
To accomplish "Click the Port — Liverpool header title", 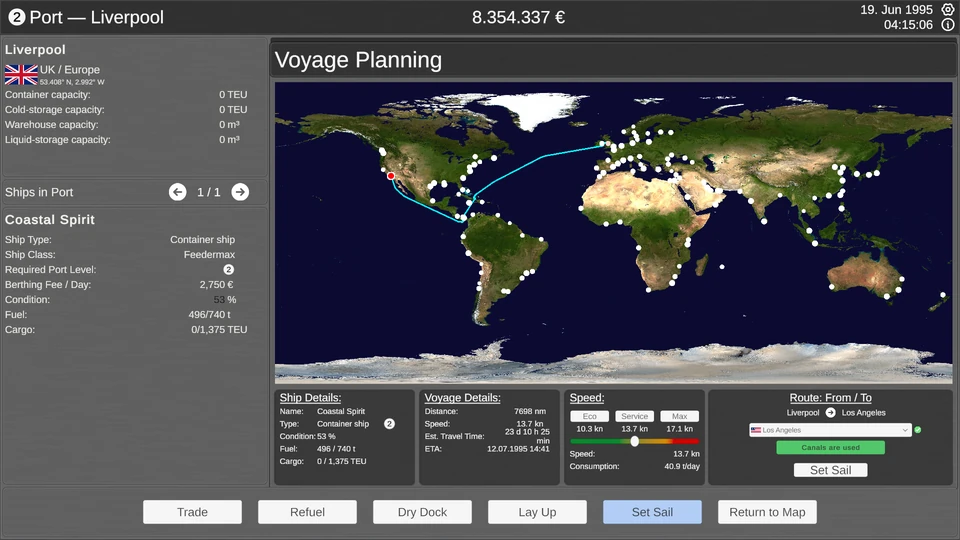I will (x=97, y=17).
